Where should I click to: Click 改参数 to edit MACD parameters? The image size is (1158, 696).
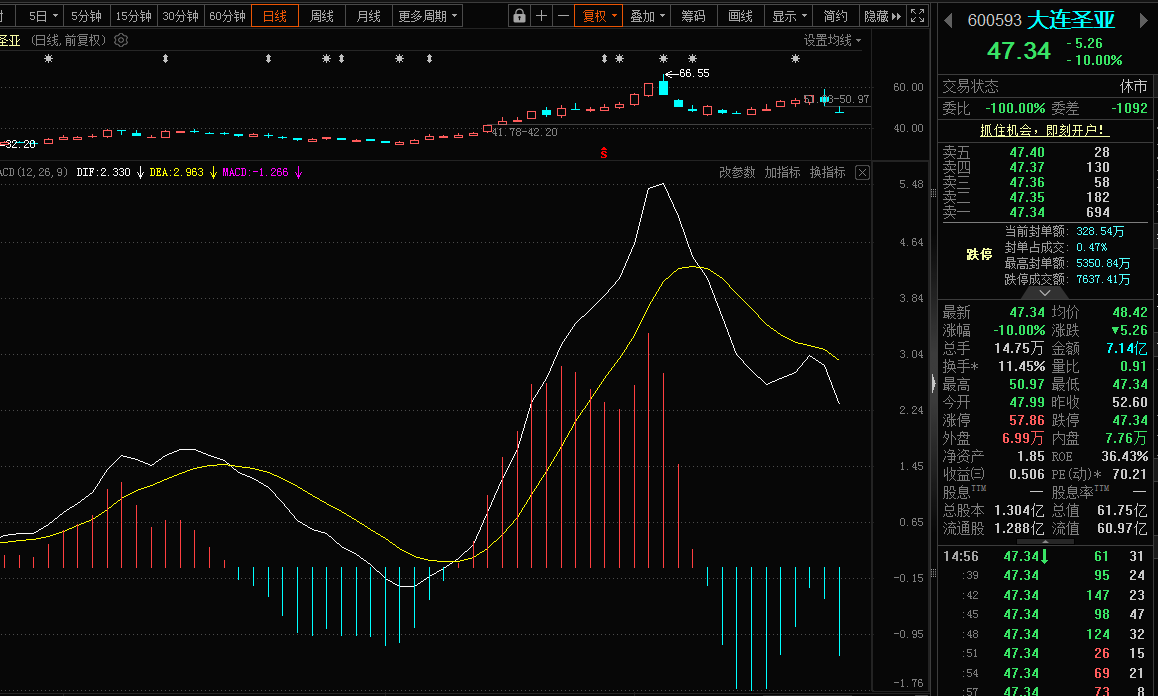[737, 173]
